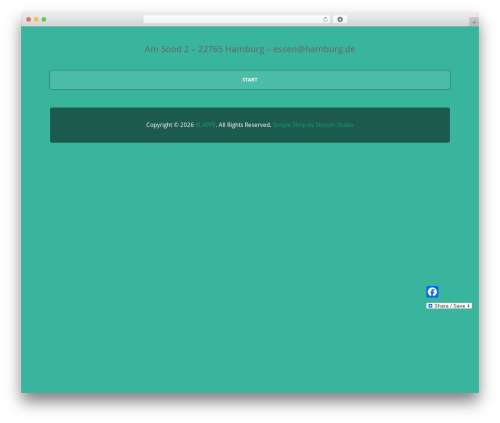
Task: Click the Facebook share icon
Action: coord(432,292)
